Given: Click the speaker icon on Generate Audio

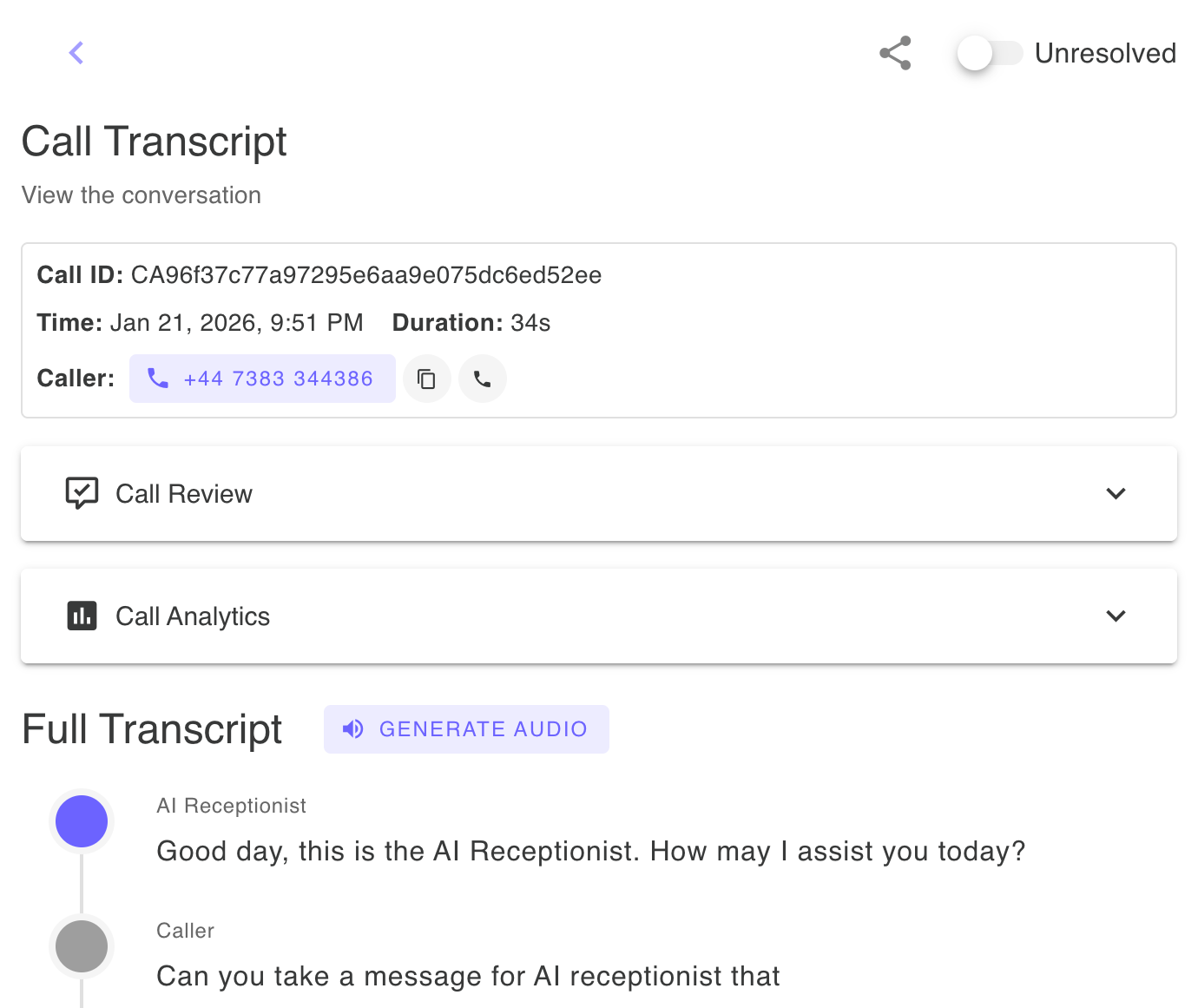Looking at the screenshot, I should pos(352,729).
